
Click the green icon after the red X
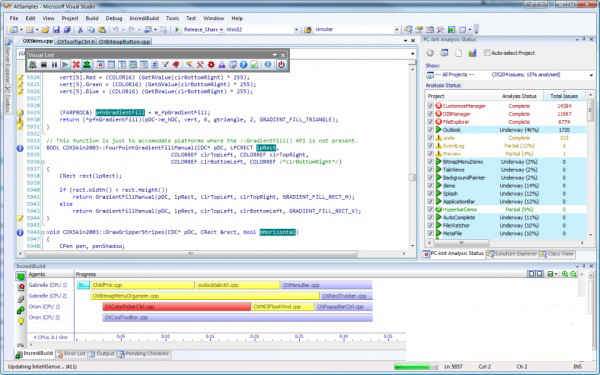point(87,65)
